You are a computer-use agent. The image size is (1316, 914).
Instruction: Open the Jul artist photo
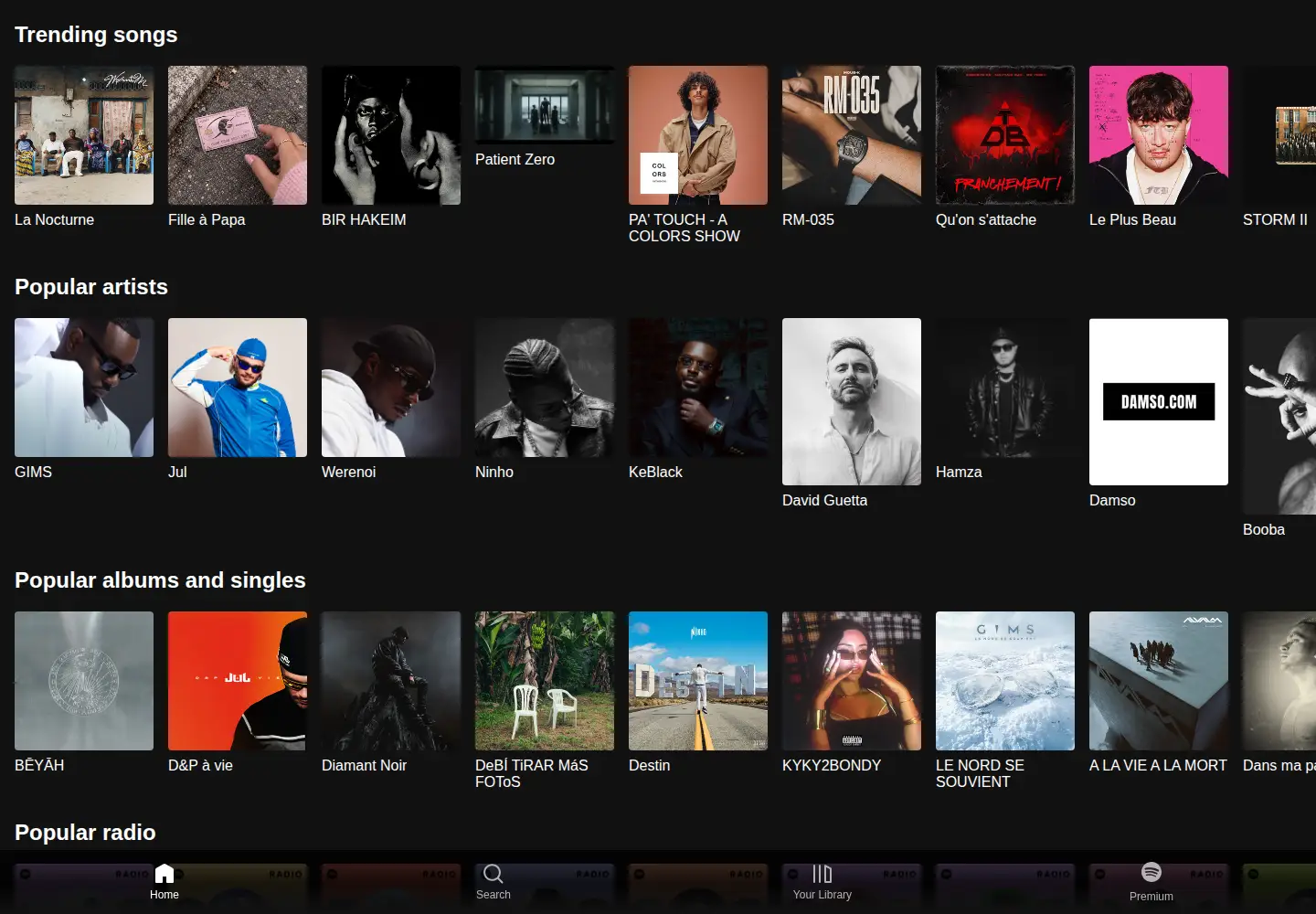click(238, 388)
